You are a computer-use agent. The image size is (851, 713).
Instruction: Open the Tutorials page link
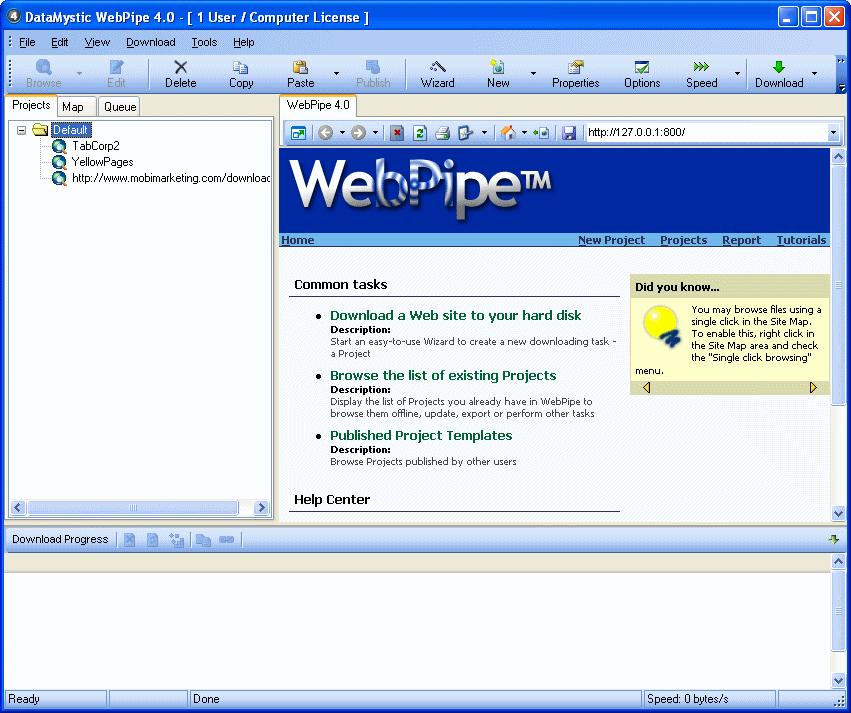(x=803, y=240)
